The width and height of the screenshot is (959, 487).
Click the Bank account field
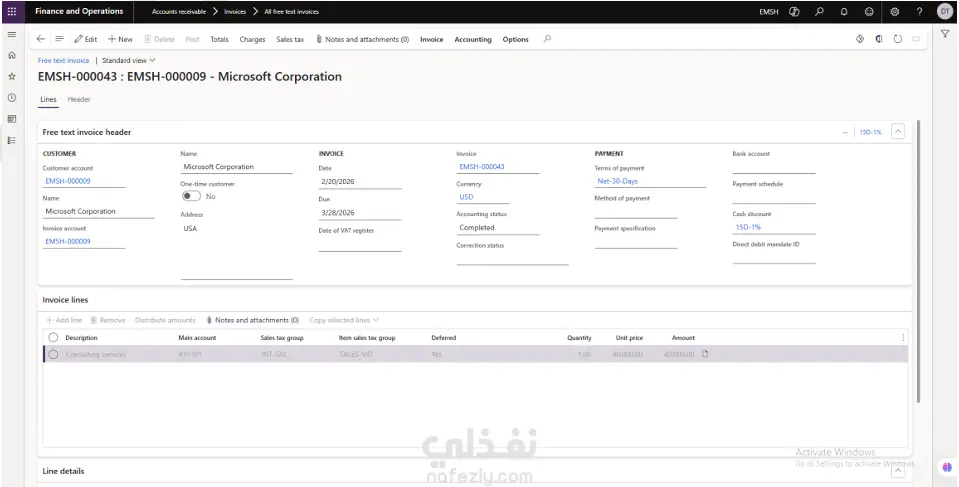point(774,167)
